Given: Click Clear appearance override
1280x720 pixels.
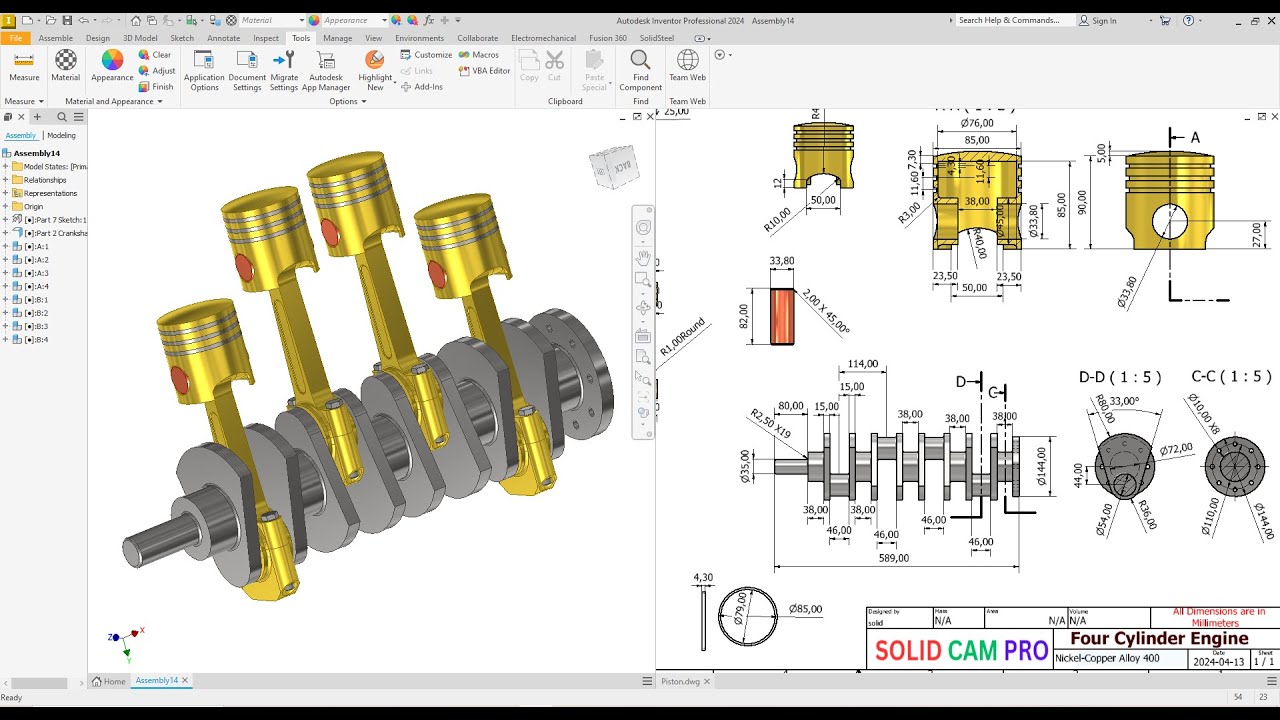Looking at the screenshot, I should click(x=155, y=55).
